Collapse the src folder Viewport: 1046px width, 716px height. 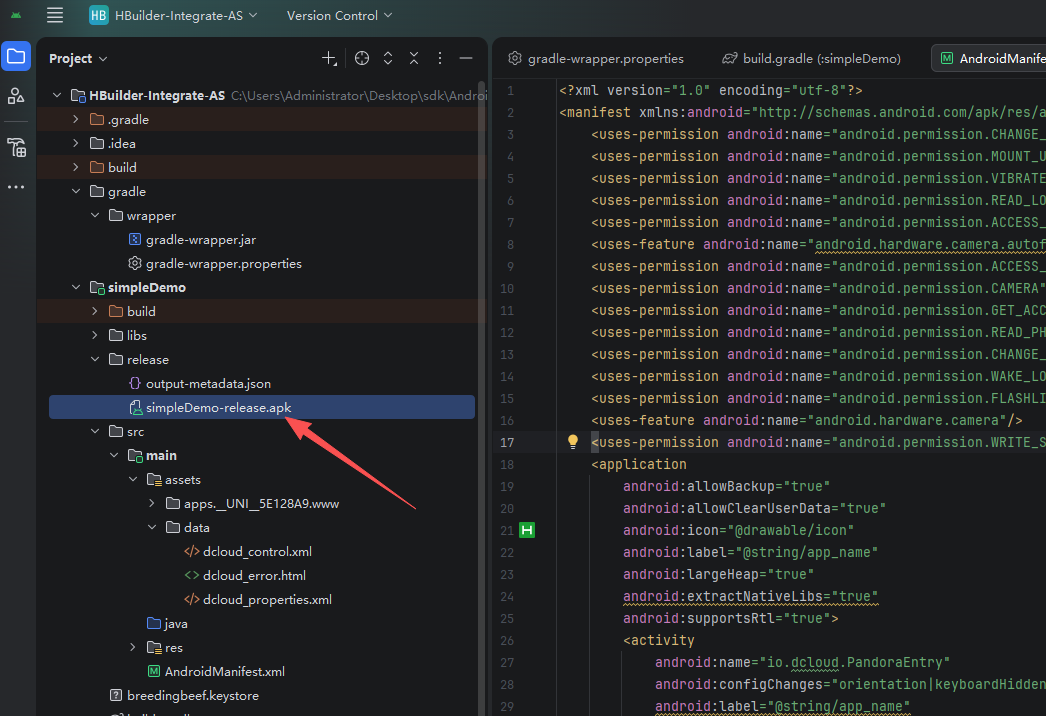point(95,432)
